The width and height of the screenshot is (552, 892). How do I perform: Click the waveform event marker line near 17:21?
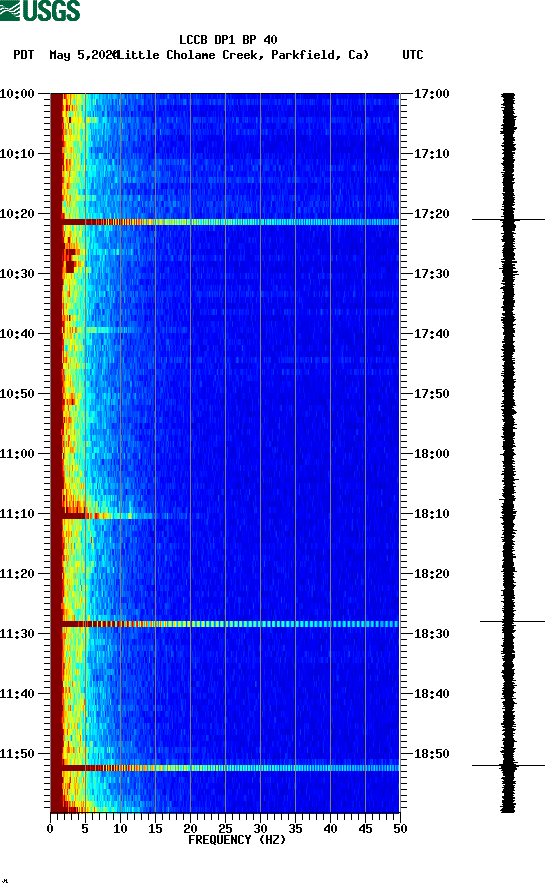pos(508,219)
